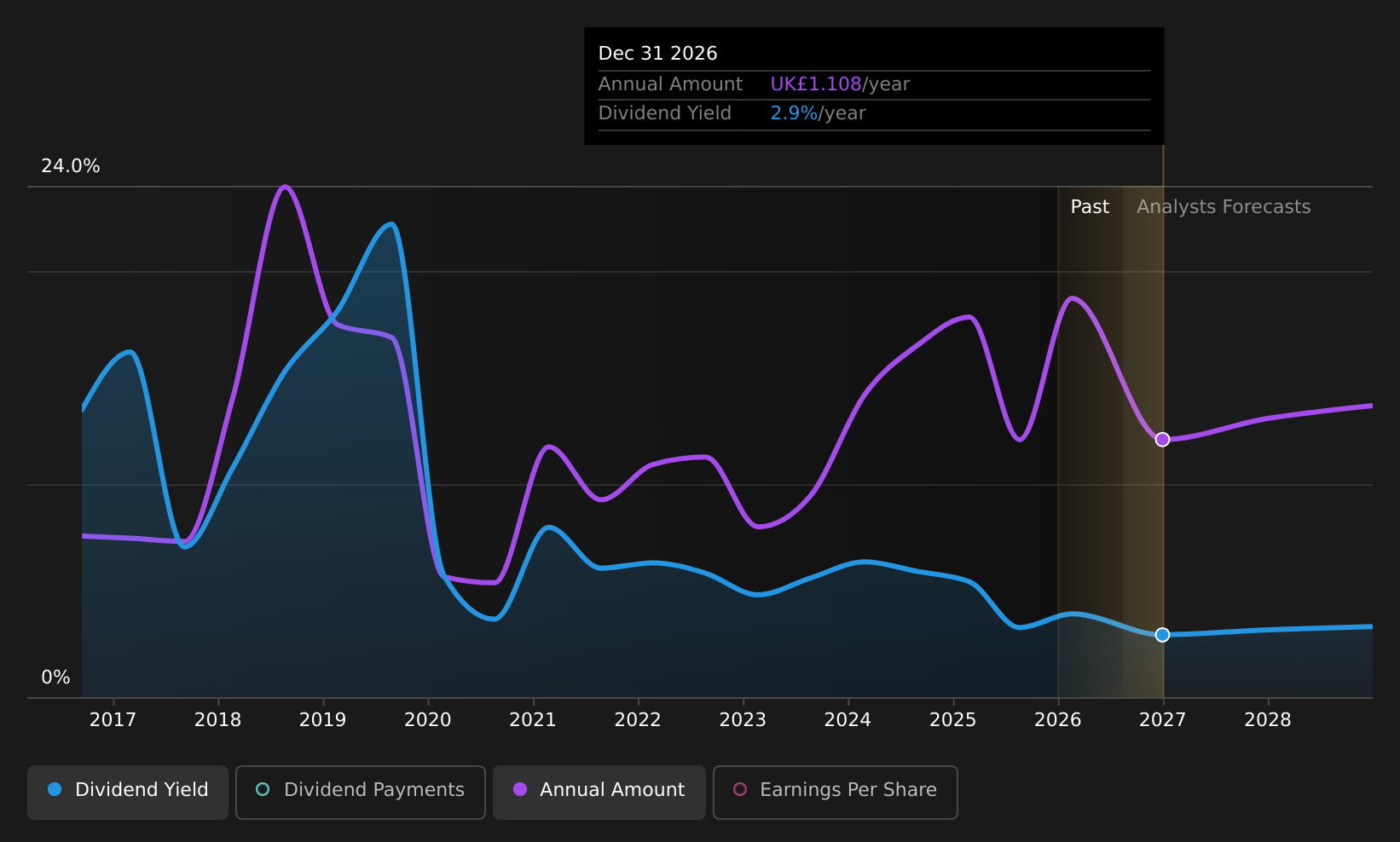Click the purple Annual Amount legend dot
The image size is (1400, 842).
tap(520, 789)
